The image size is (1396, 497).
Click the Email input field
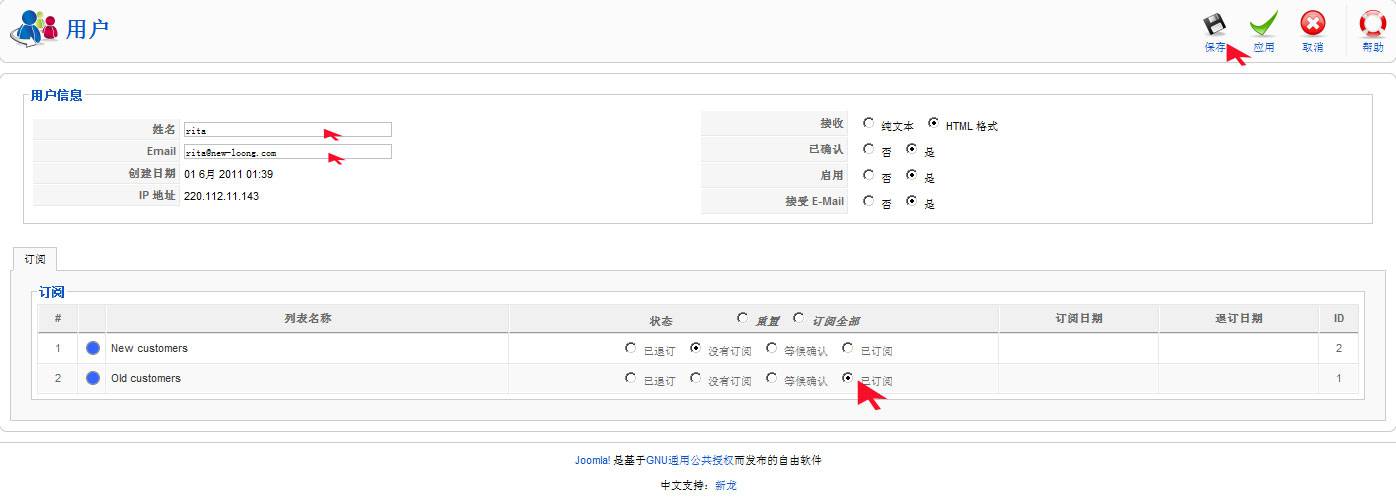287,152
